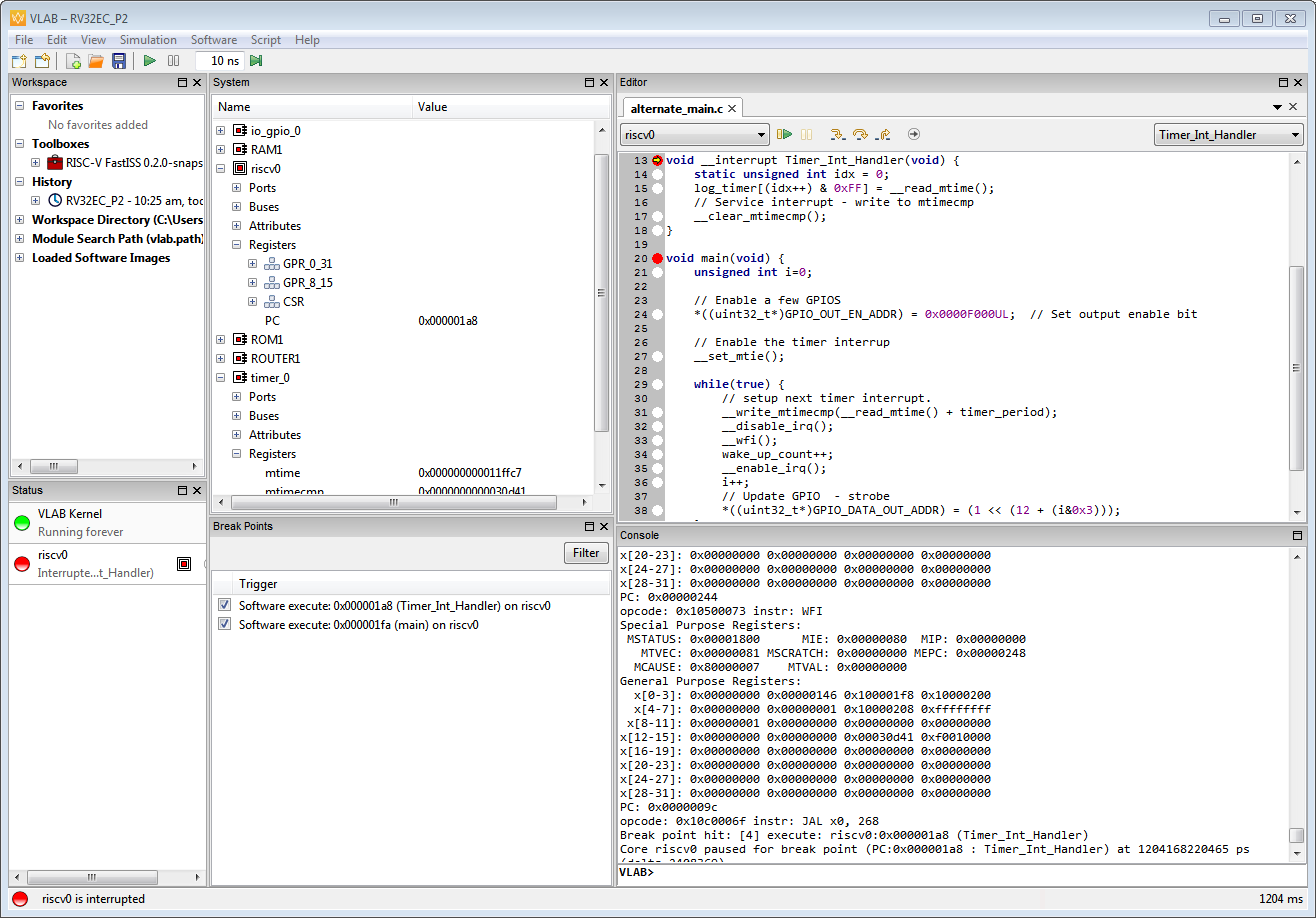The image size is (1316, 918).
Task: Disable the Timer_Int_Handler breakpoint checkbox
Action: tap(224, 605)
